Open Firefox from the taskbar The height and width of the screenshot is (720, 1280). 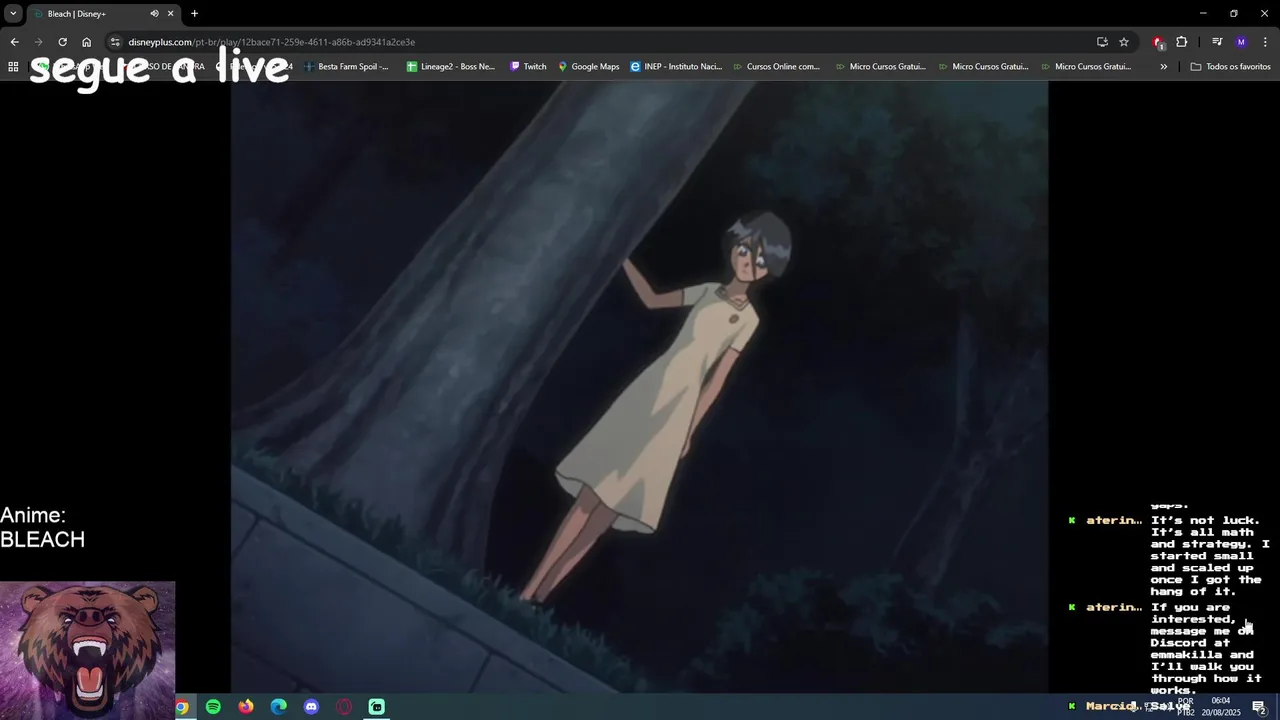[246, 707]
